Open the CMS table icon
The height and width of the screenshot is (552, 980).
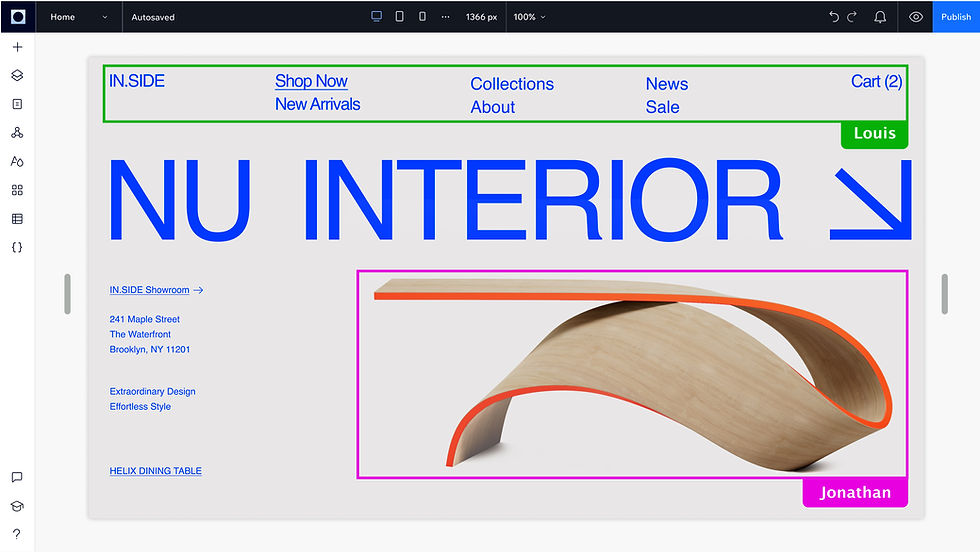coord(18,219)
